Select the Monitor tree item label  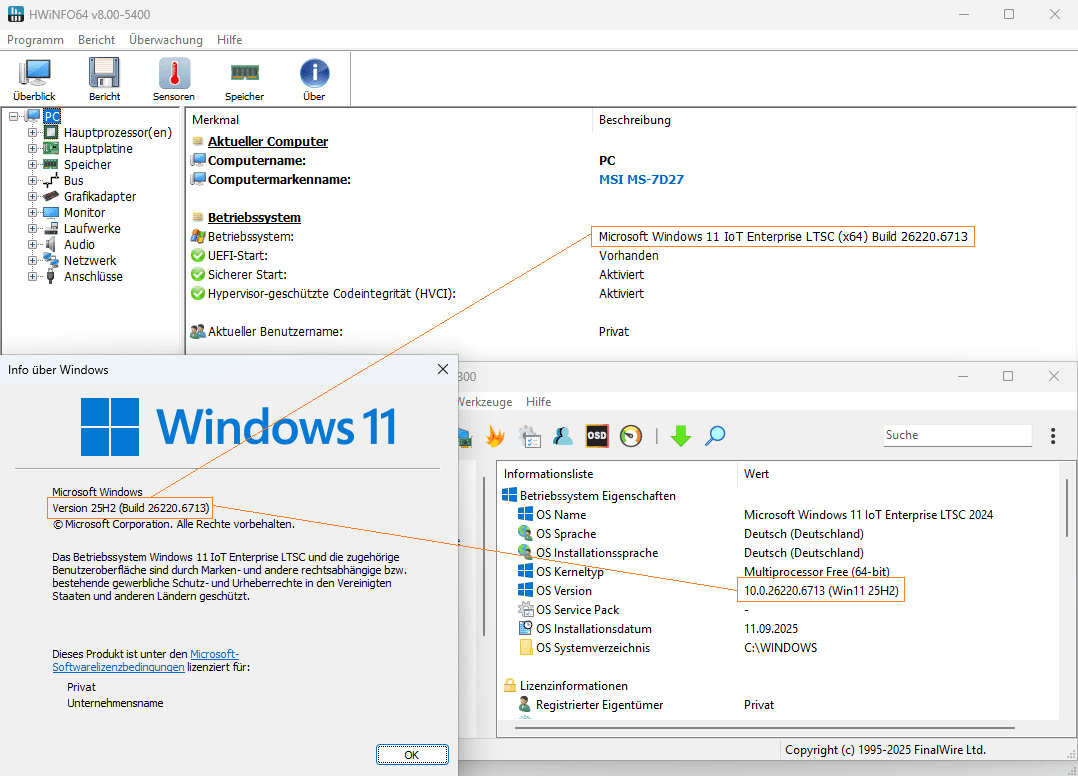coord(85,212)
